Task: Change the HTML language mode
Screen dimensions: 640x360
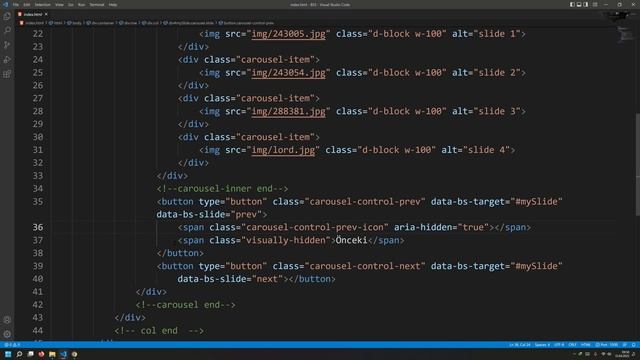Action: [586, 345]
